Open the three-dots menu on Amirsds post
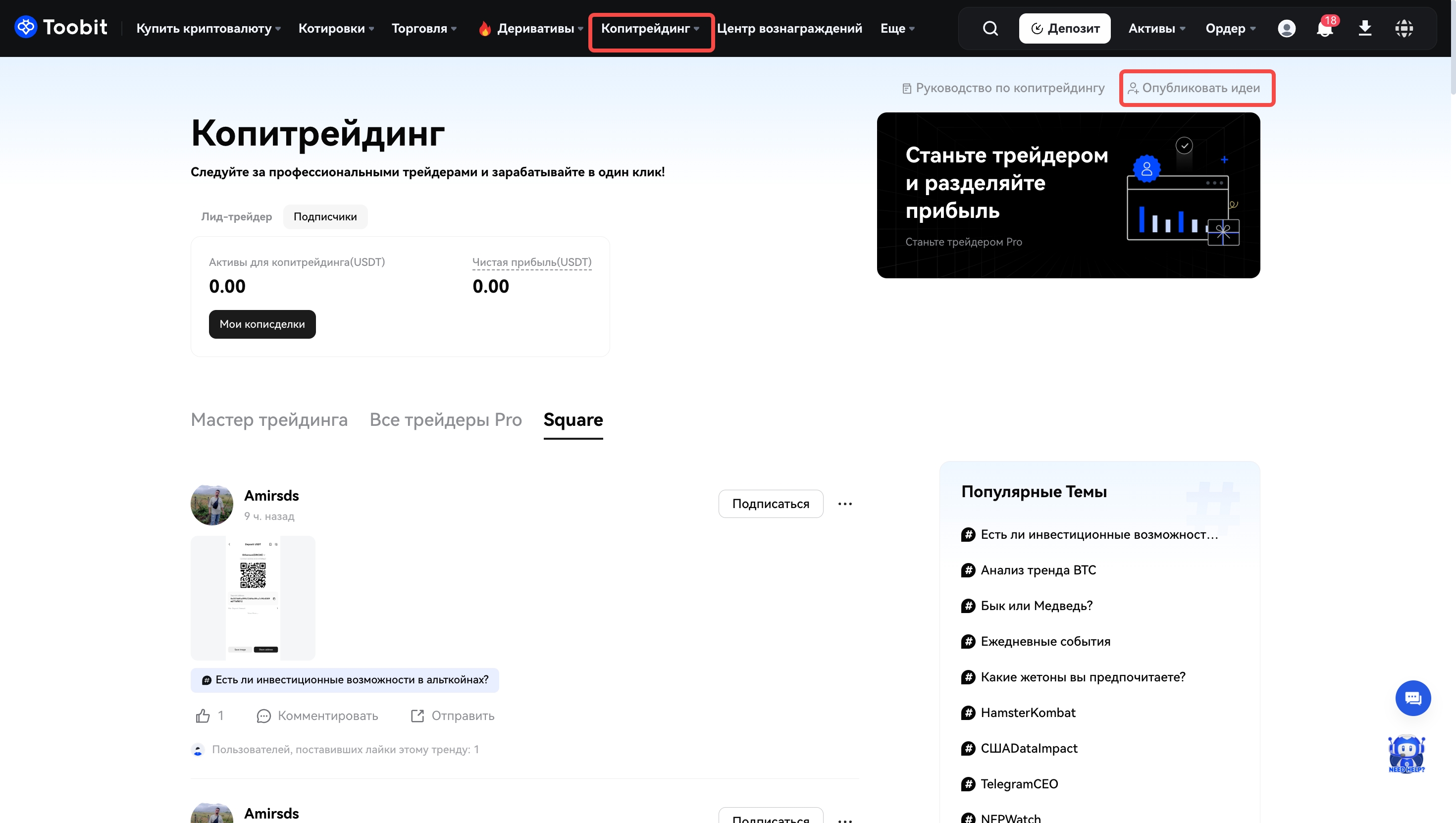The image size is (1456, 823). (844, 504)
